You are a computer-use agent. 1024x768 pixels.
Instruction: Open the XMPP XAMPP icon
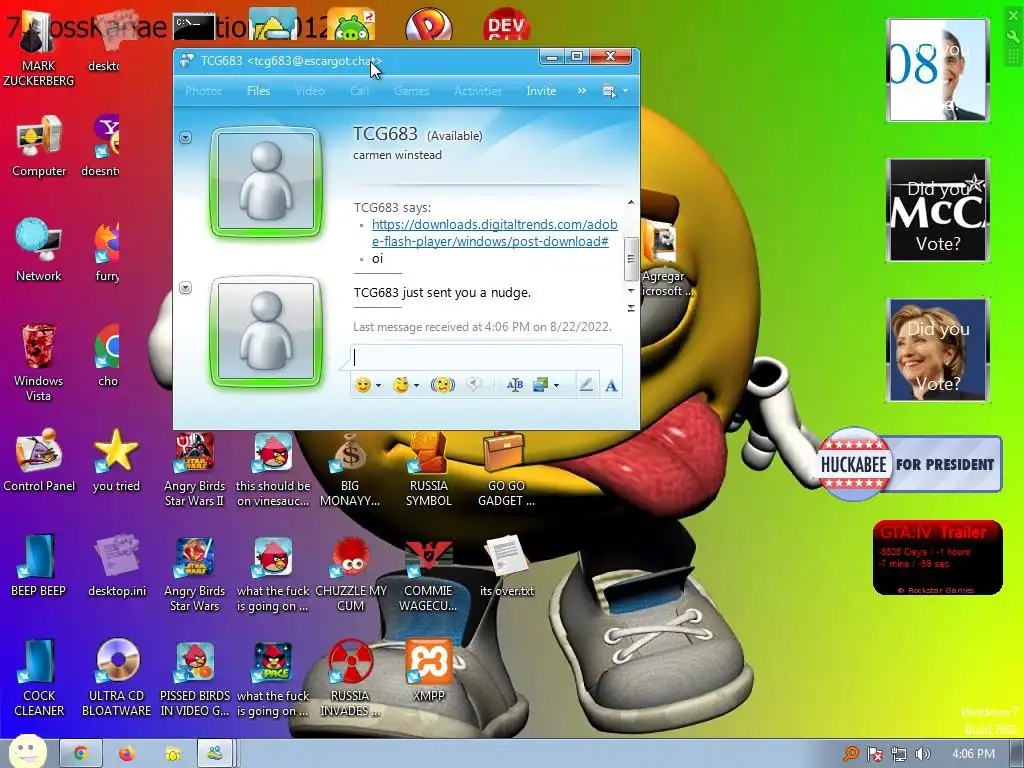pos(428,671)
